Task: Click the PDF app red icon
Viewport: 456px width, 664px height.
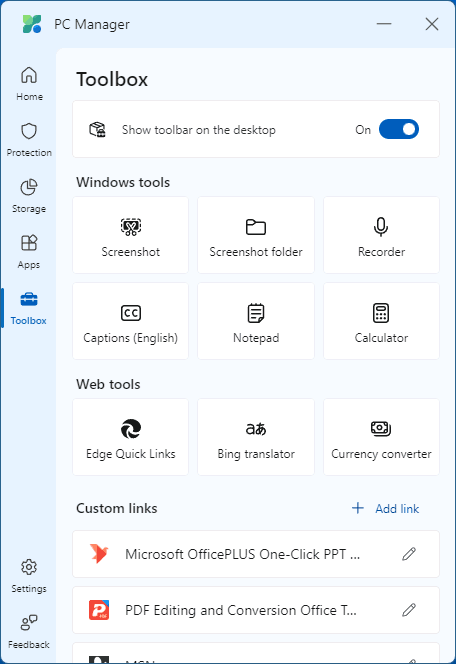Action: (99, 610)
